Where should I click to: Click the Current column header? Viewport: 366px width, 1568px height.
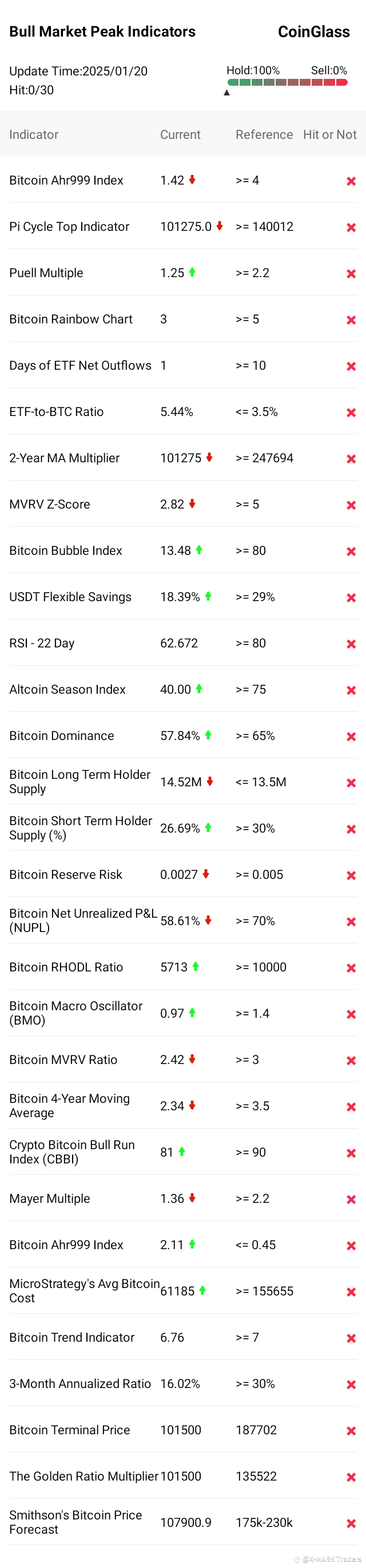180,134
